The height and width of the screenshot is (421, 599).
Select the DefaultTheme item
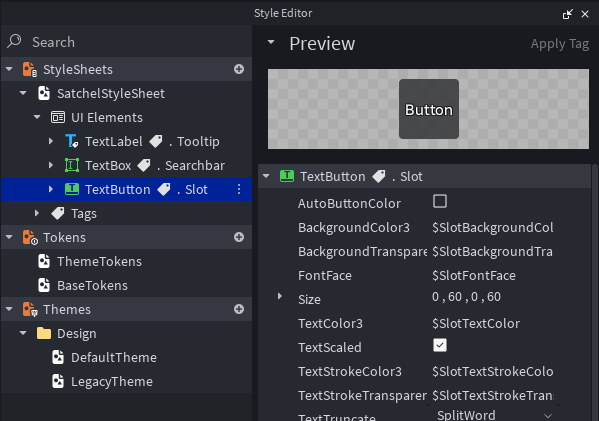tap(114, 358)
